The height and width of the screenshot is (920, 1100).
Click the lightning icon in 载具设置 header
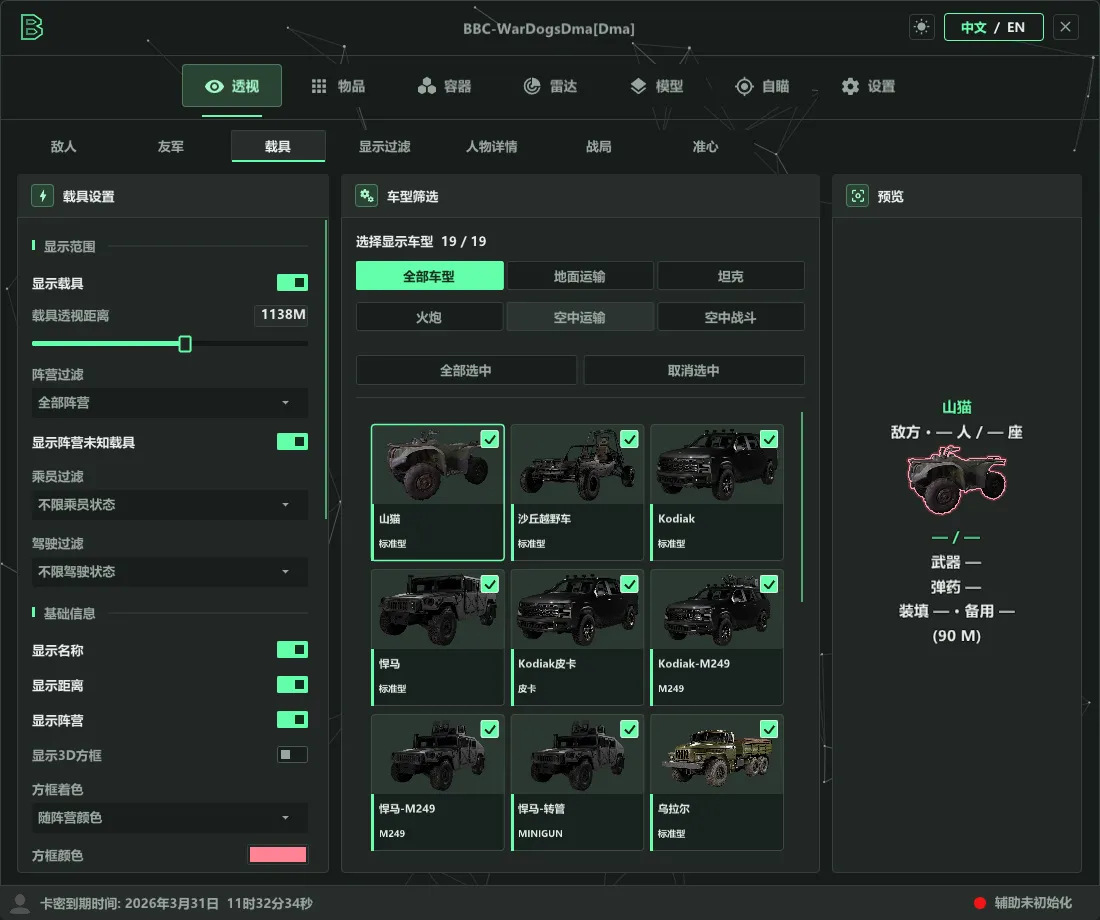click(43, 196)
